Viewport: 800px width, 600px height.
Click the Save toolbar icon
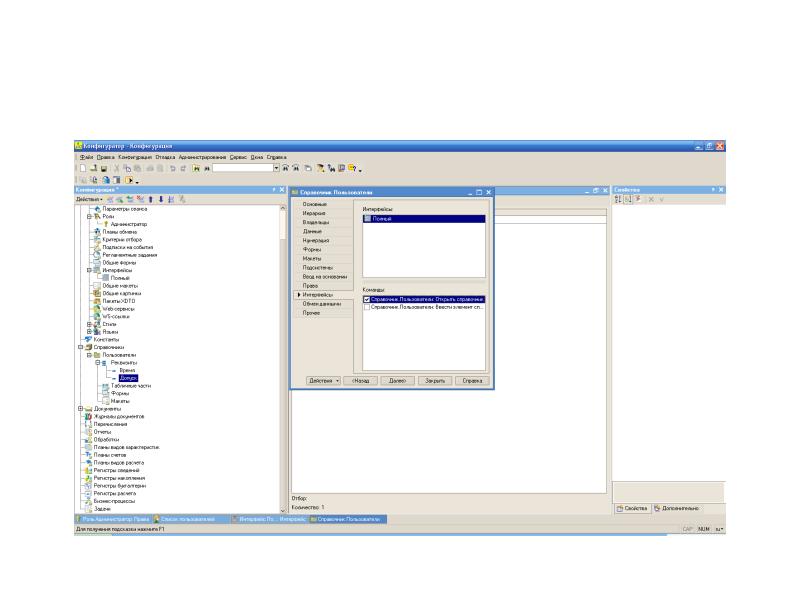104,168
